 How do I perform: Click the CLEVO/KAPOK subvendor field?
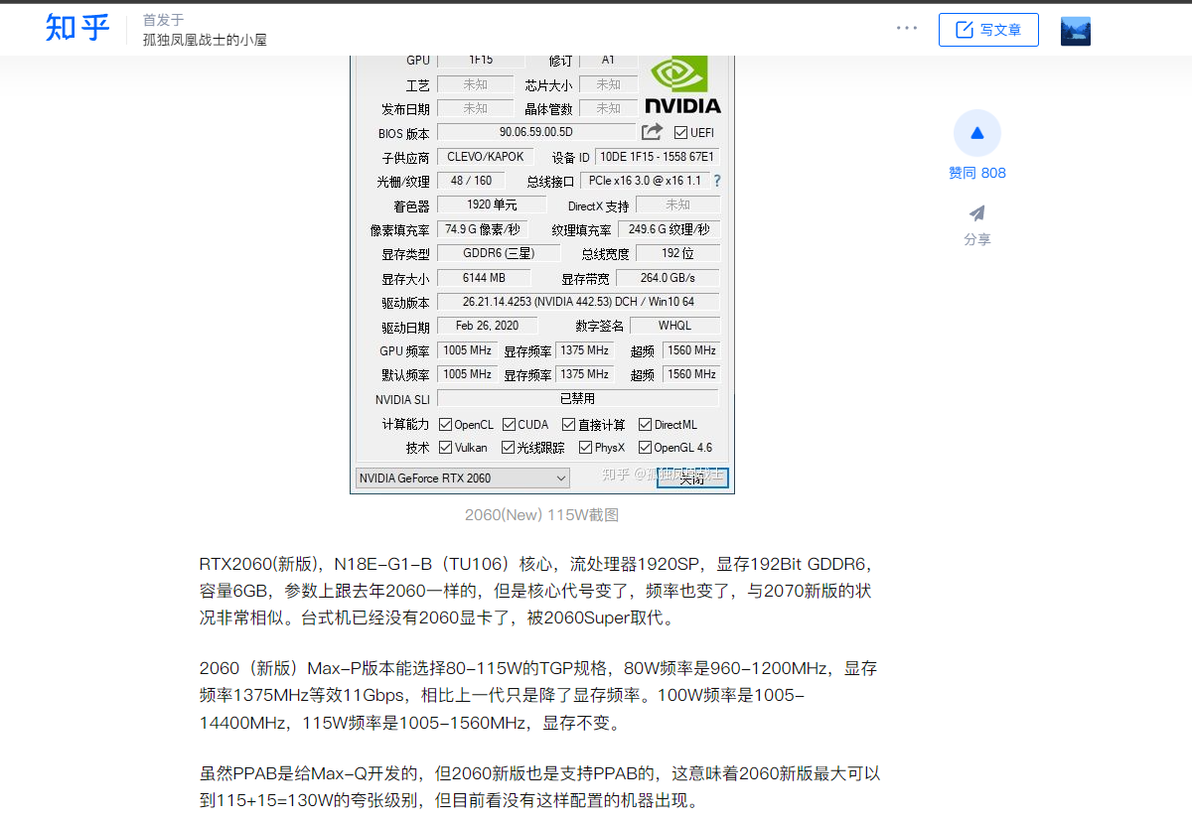coord(485,157)
